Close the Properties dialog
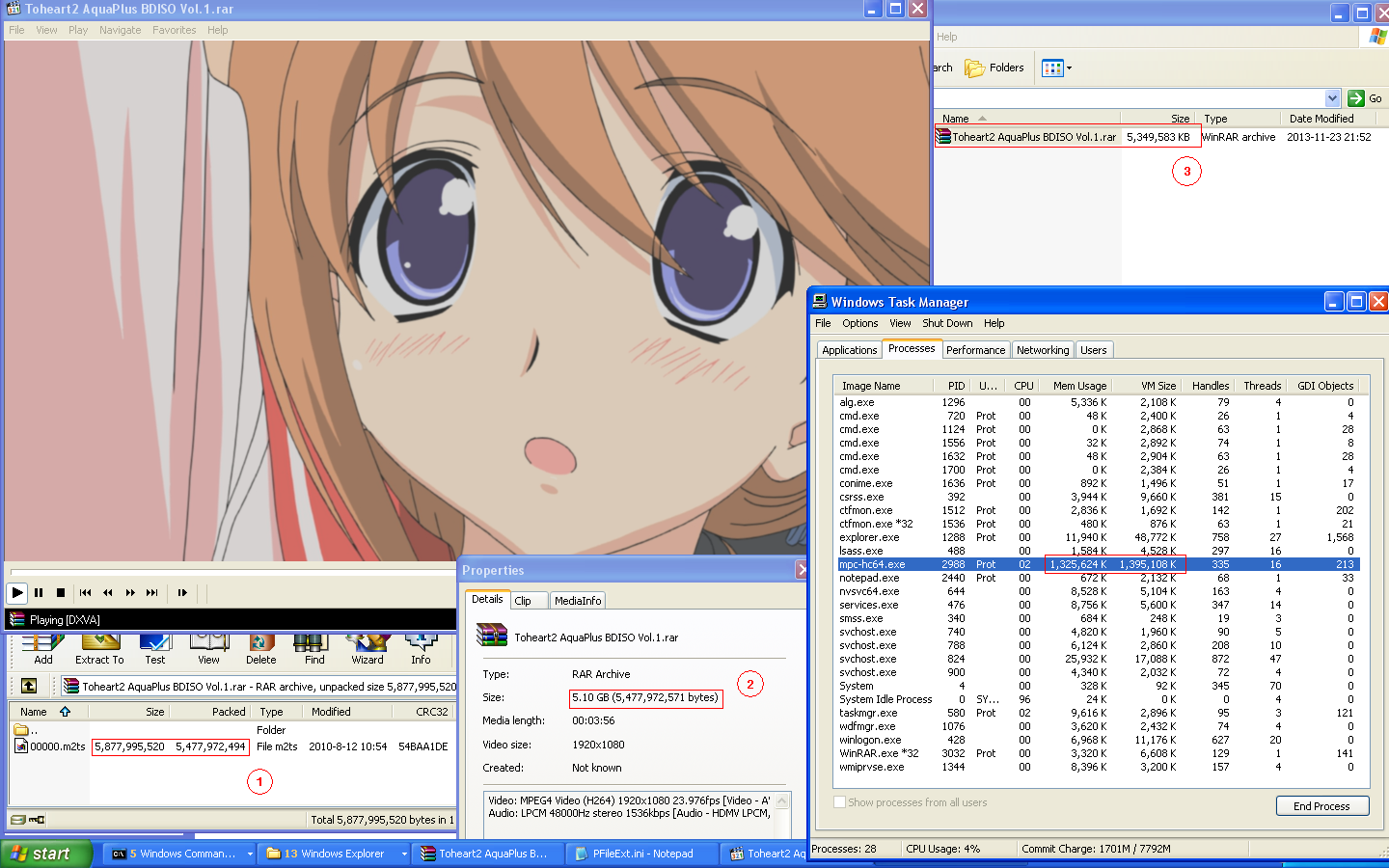1389x868 pixels. pyautogui.click(x=802, y=570)
